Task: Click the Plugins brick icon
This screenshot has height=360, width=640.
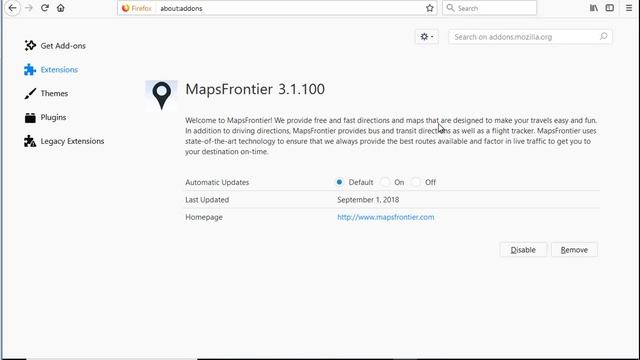Action: click(30, 118)
